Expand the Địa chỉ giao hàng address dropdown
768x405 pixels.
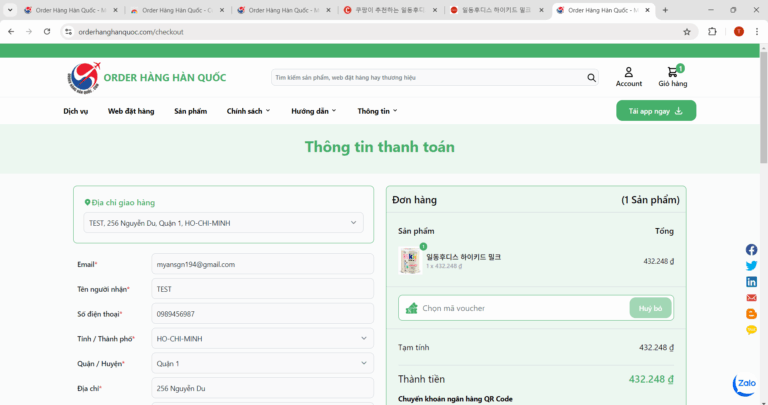pyautogui.click(x=223, y=223)
